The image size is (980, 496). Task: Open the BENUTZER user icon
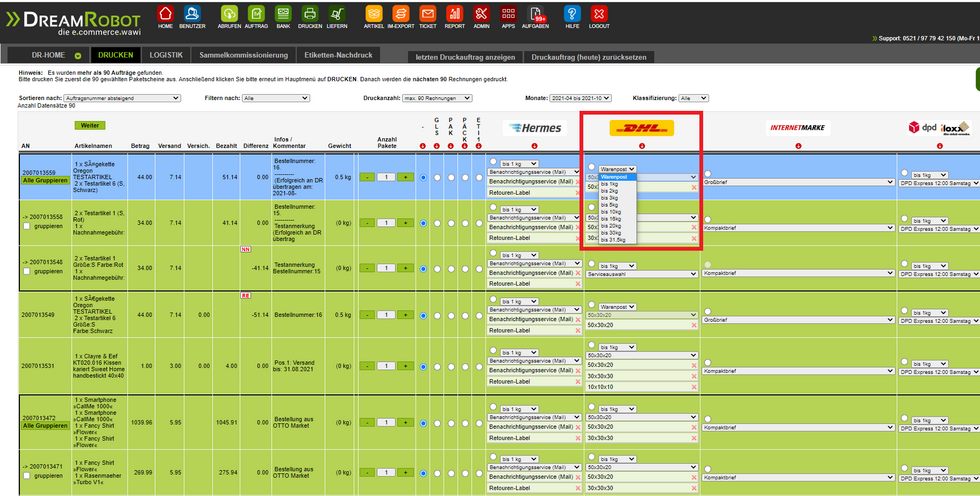(x=192, y=13)
